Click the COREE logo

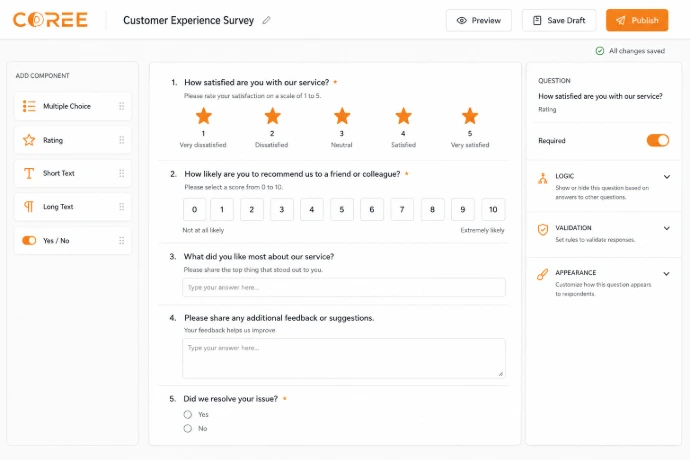click(x=50, y=20)
